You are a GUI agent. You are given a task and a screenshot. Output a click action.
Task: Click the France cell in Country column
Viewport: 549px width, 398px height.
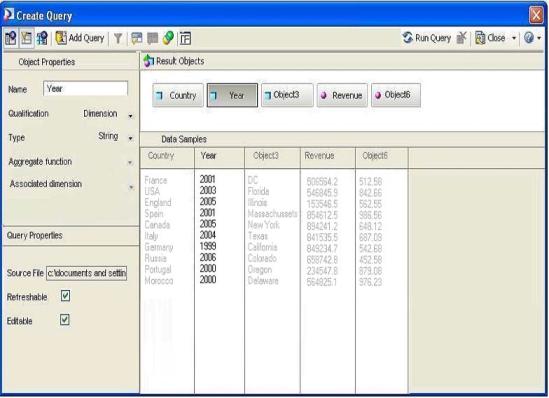pyautogui.click(x=156, y=180)
